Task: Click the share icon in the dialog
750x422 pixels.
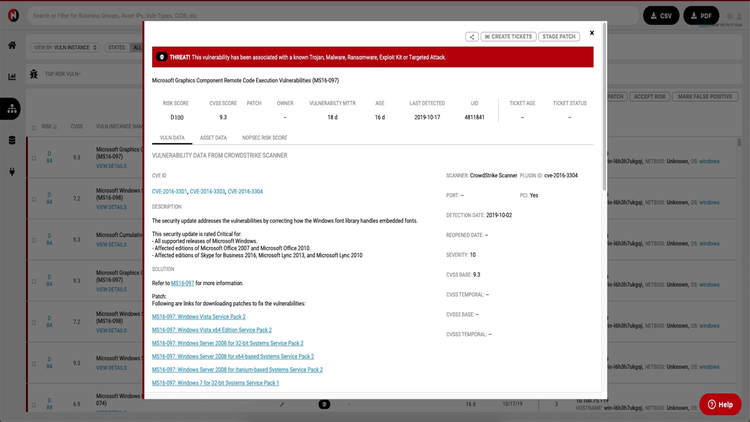Action: 472,37
